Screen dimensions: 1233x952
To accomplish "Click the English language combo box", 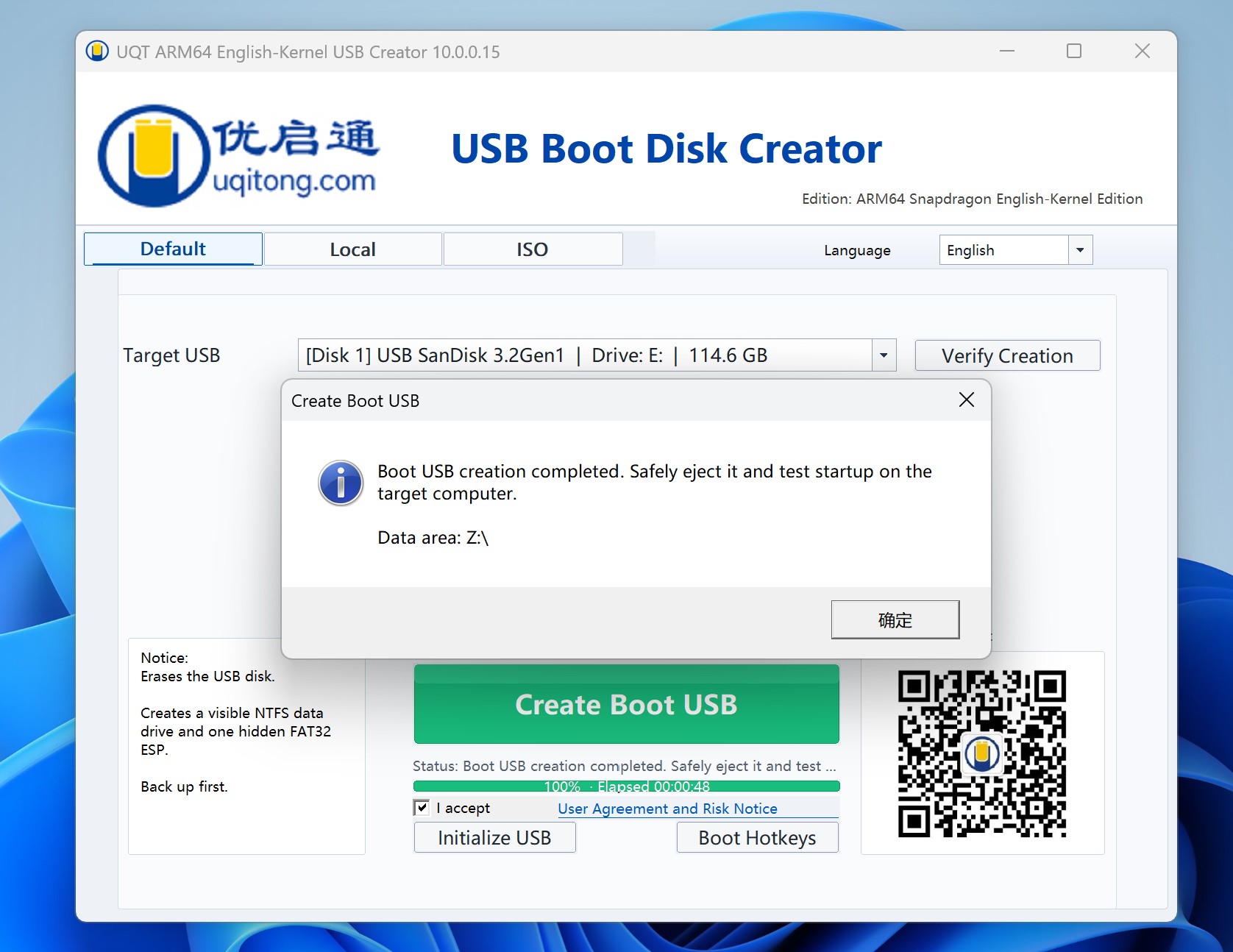I will (x=1016, y=250).
